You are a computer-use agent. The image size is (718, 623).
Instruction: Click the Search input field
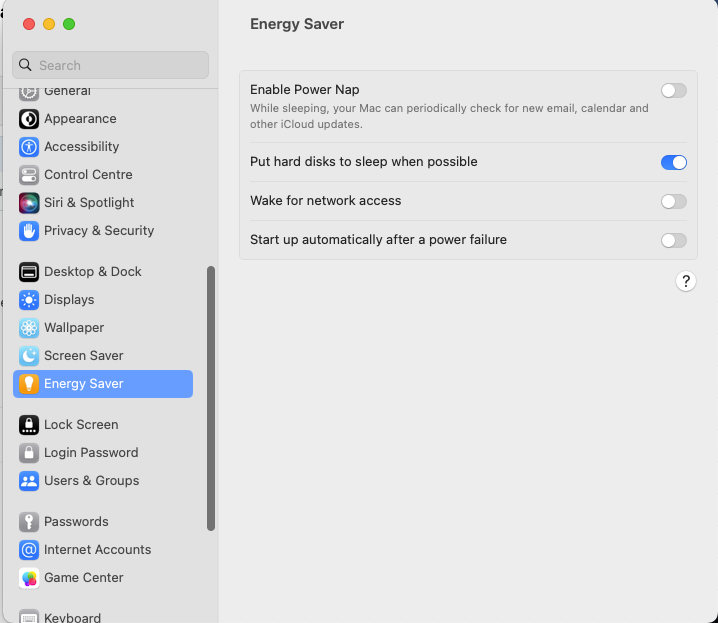click(110, 65)
